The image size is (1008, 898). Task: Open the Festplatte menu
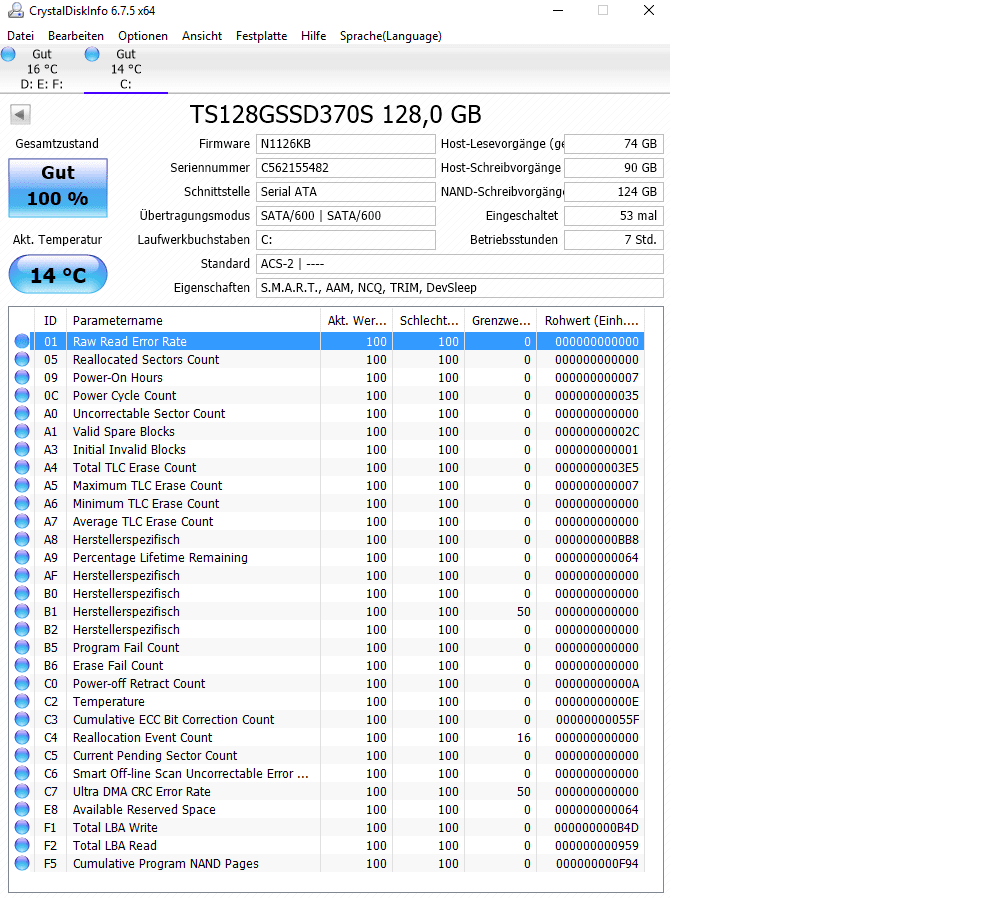tap(261, 36)
